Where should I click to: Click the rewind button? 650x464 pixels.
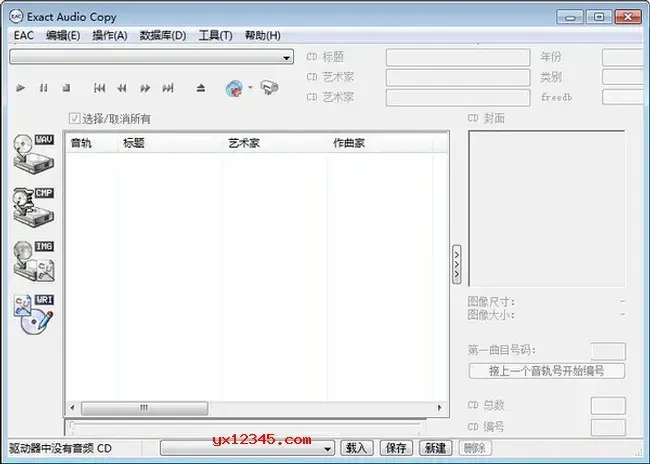tap(122, 88)
